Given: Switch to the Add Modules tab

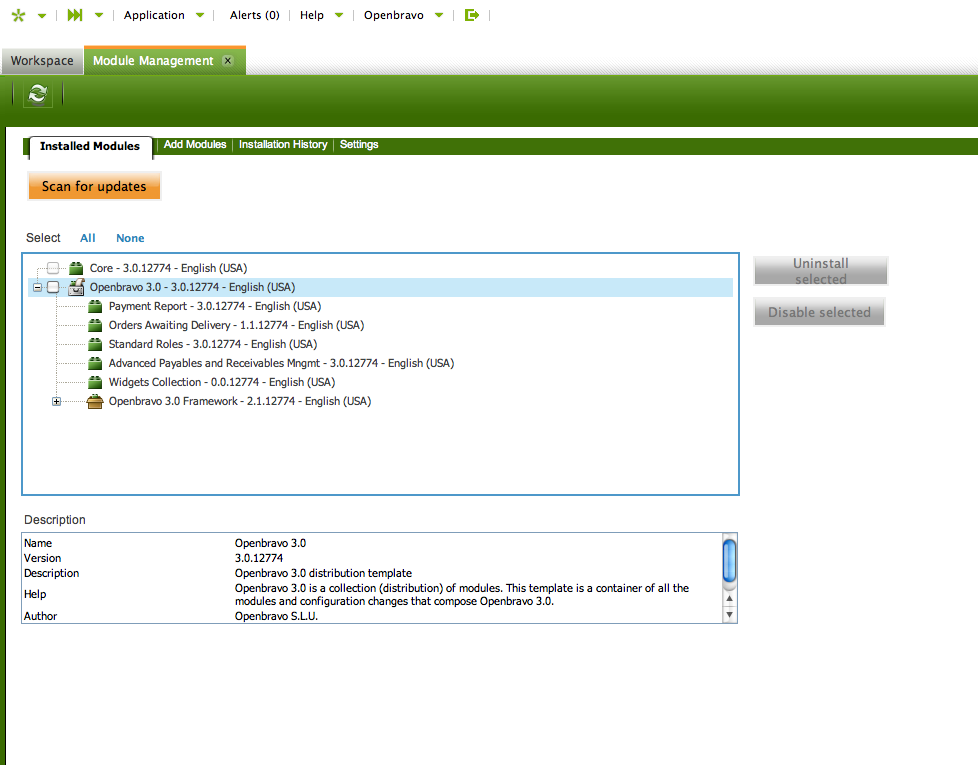Looking at the screenshot, I should pyautogui.click(x=195, y=145).
